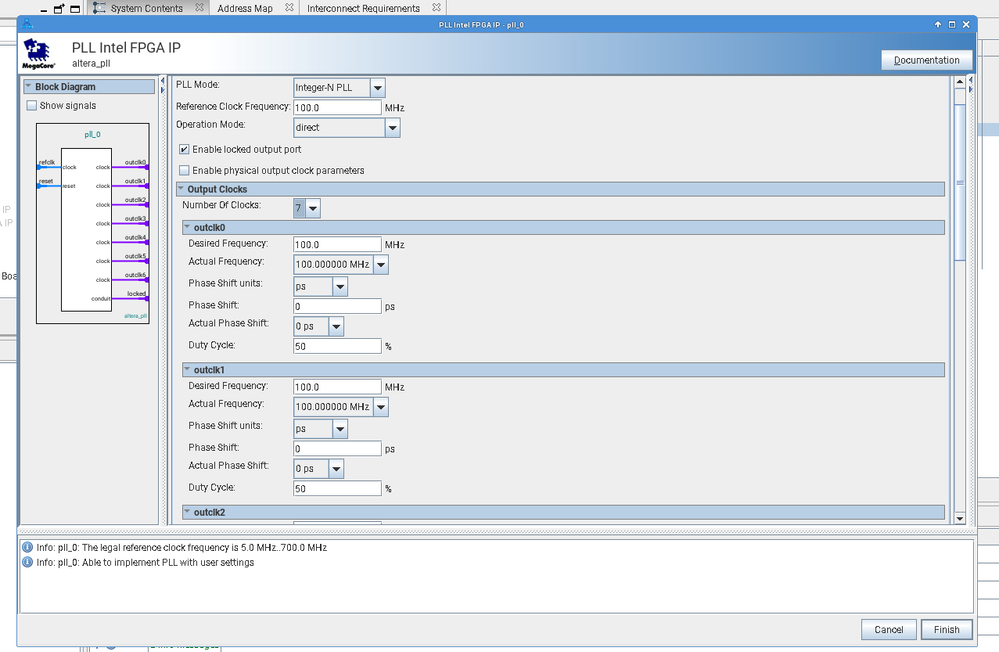Close the System Contents tab
Image resolution: width=999 pixels, height=652 pixels.
tap(199, 8)
